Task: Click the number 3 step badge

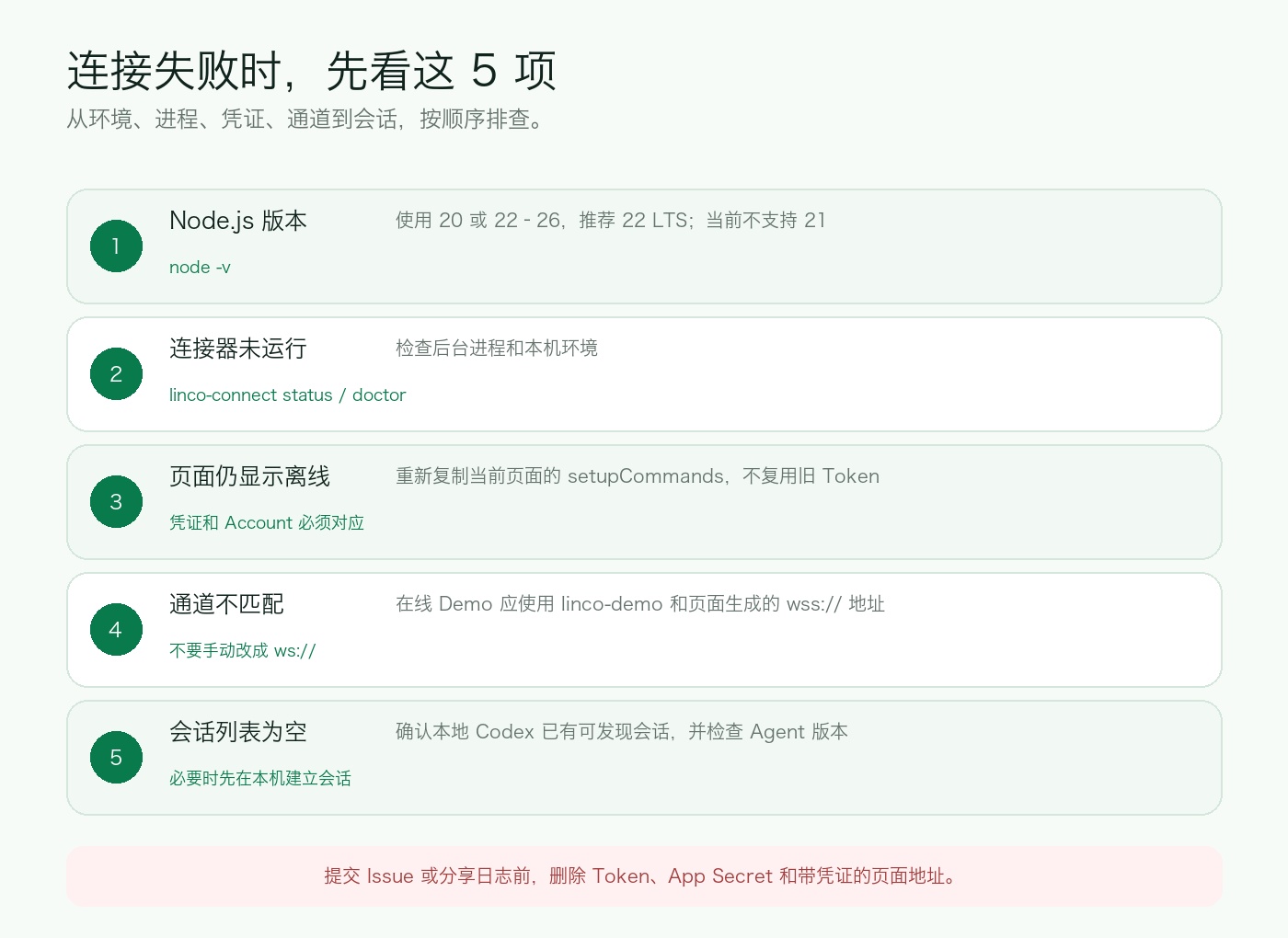Action: coord(116,502)
